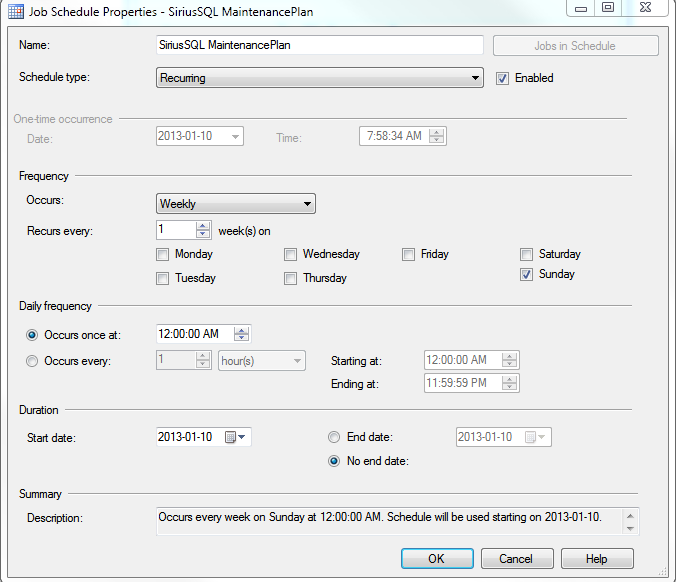Select the No end date option
Screen dimensions: 676x582
(x=334, y=461)
